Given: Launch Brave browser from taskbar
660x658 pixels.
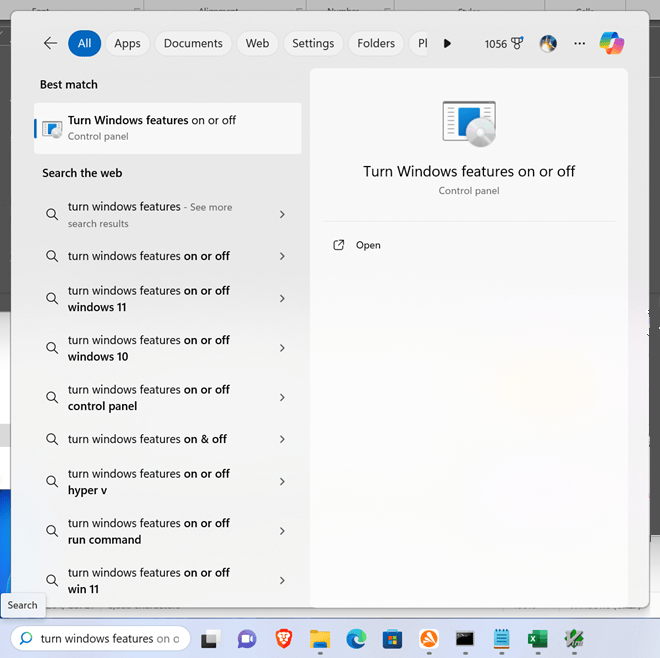Looking at the screenshot, I should 283,639.
